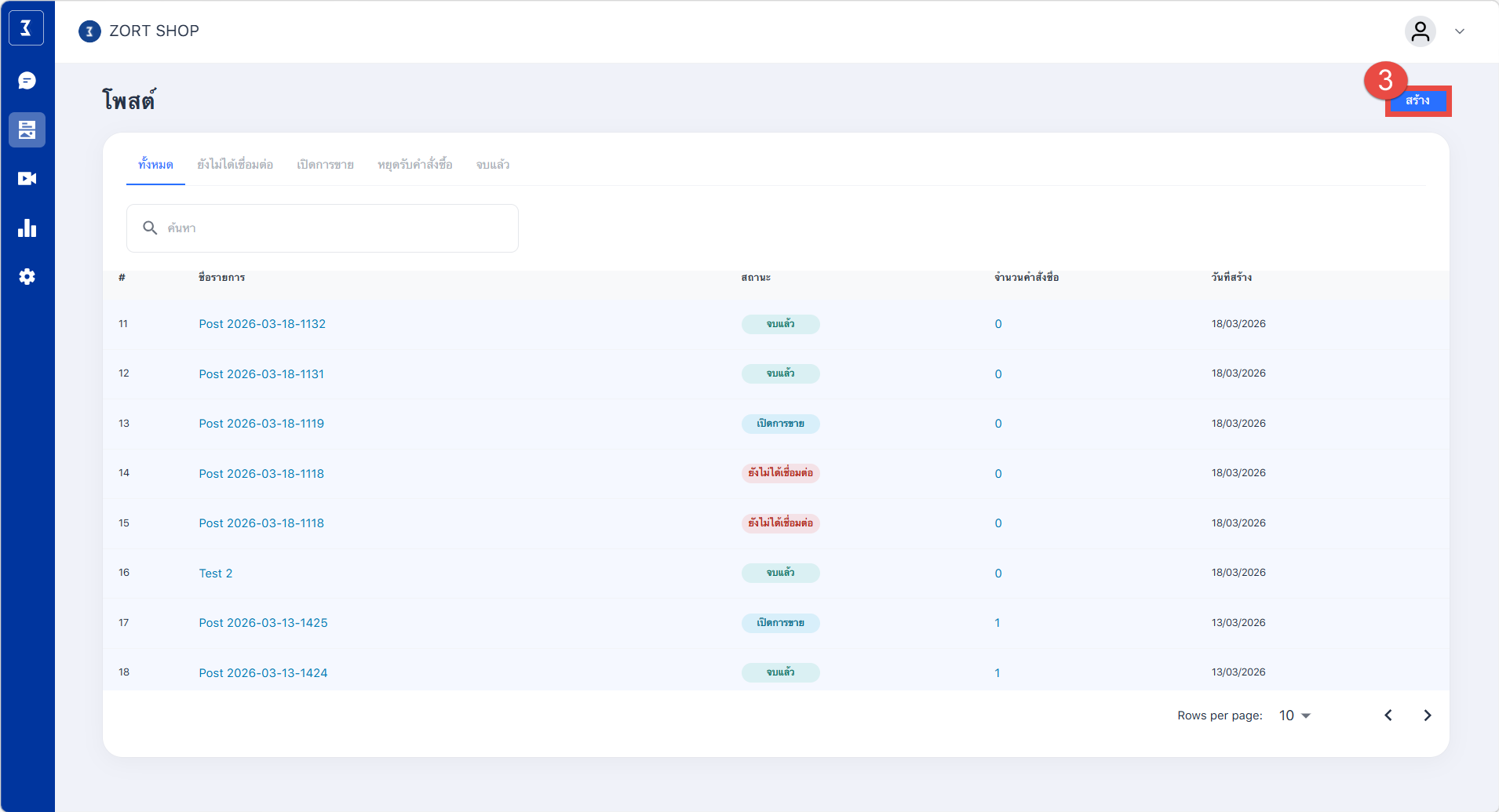Switch to the หยุดรับคำสั่งซื้อ tab
Viewport: 1499px width, 812px height.
pos(414,165)
